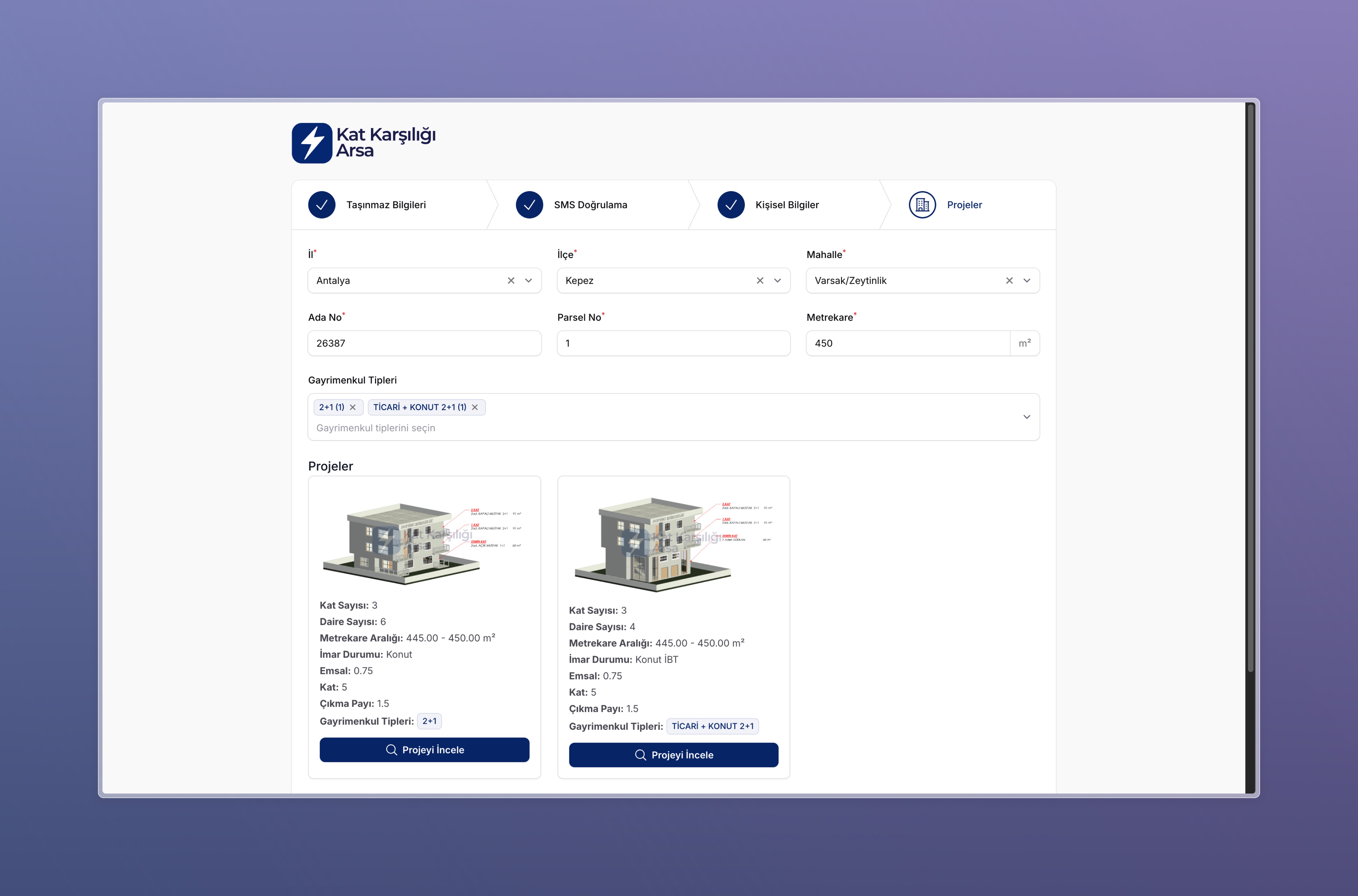Expand the Gayrimenkul Tipleri dropdown
This screenshot has width=1358, height=896.
1027,417
